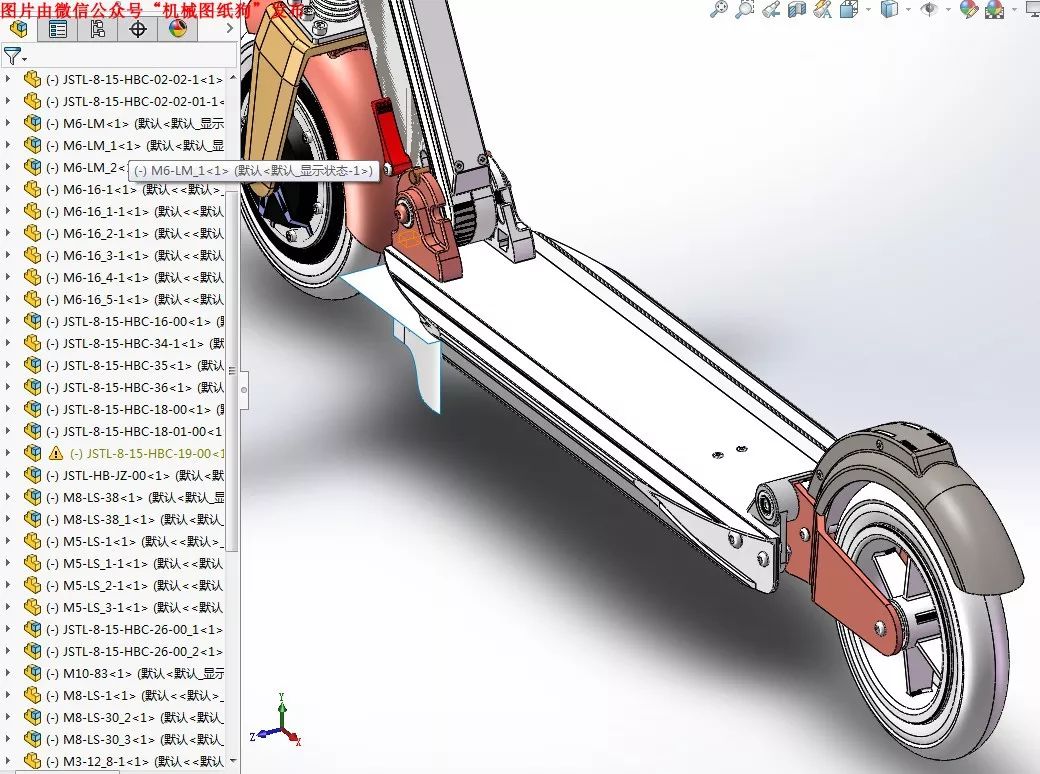Click the Previous View icon
The height and width of the screenshot is (774, 1040).
click(771, 9)
